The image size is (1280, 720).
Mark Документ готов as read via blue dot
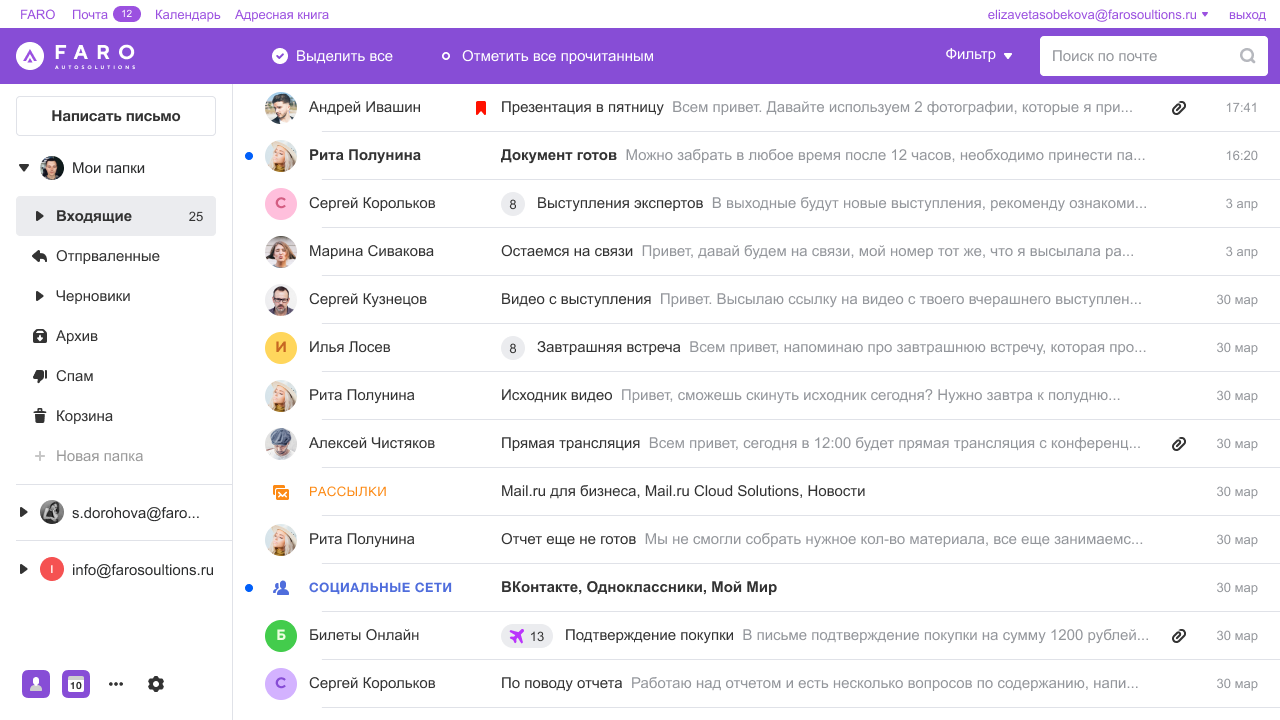pyautogui.click(x=248, y=155)
